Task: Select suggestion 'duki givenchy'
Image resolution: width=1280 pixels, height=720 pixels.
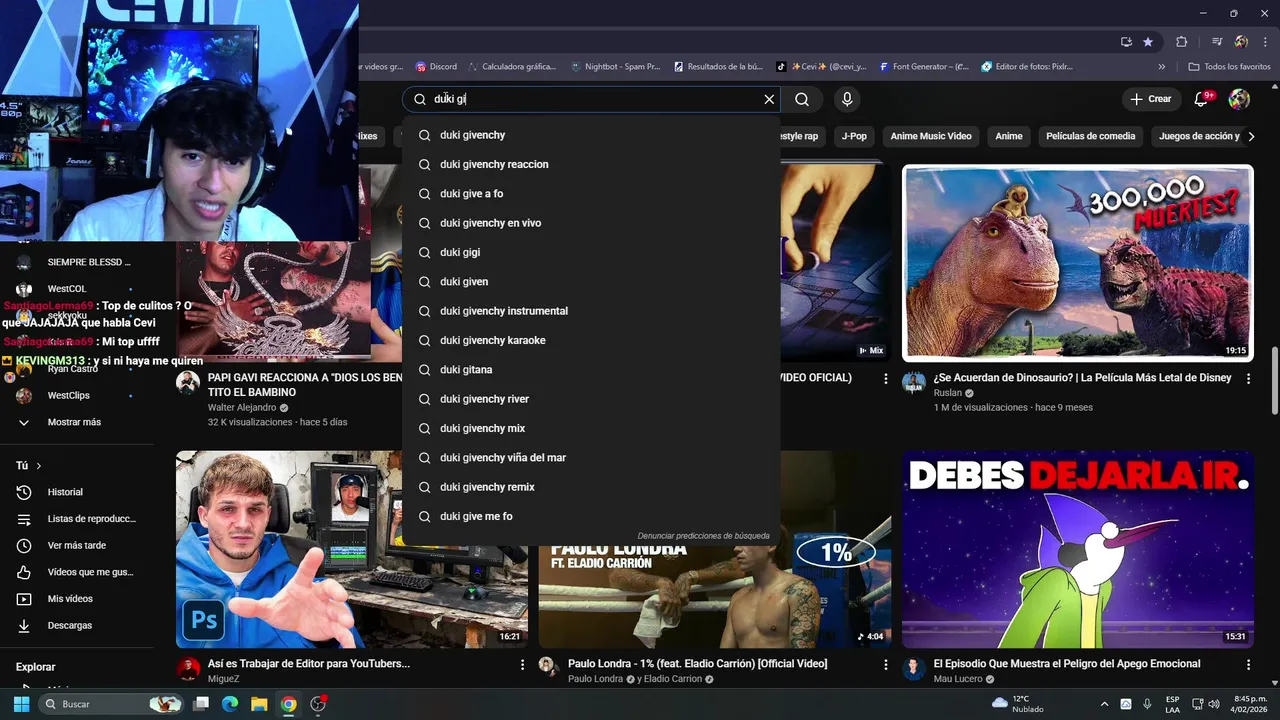Action: (x=591, y=135)
